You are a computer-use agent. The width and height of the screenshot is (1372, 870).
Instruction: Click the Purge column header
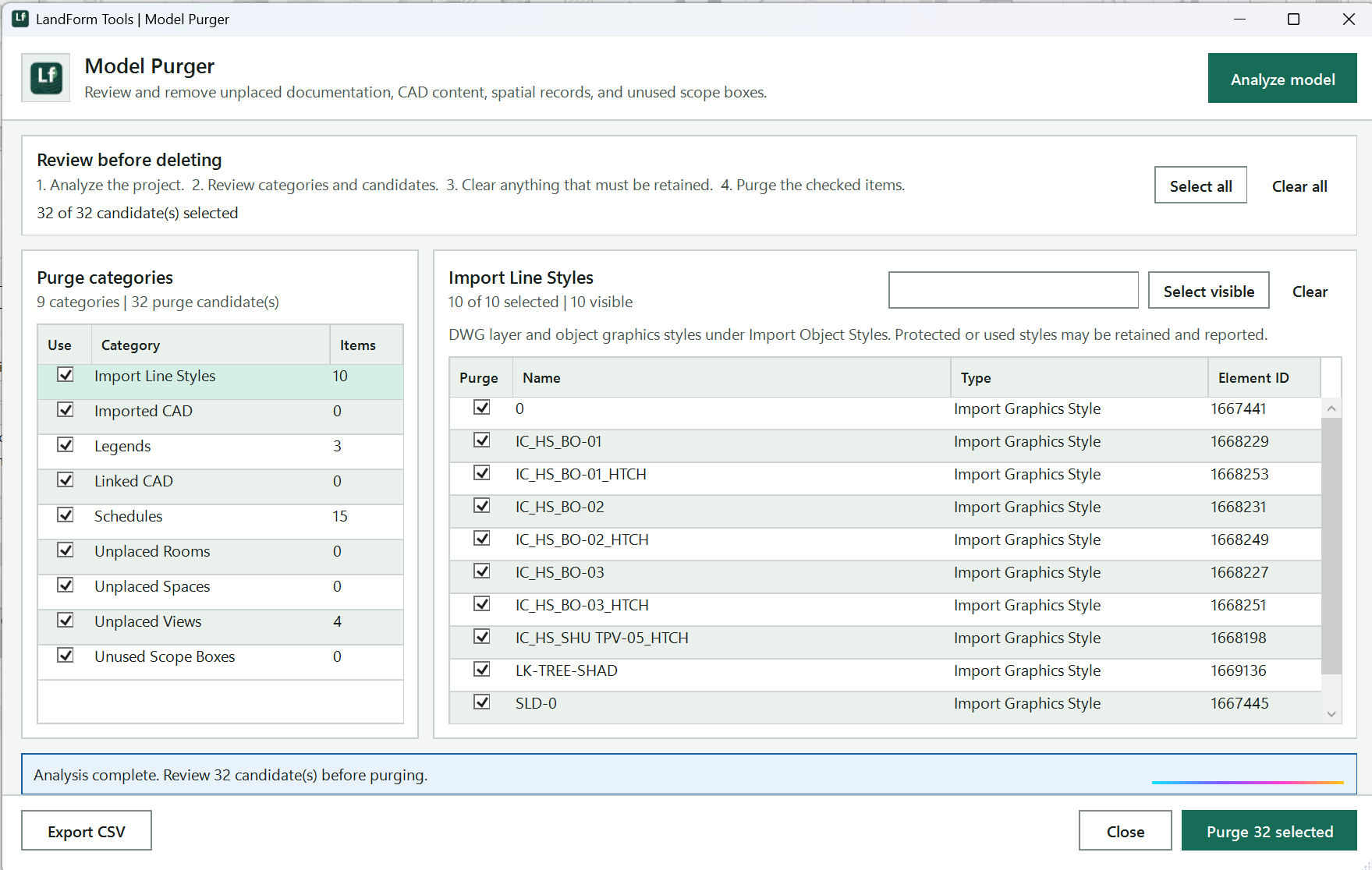[x=479, y=377]
